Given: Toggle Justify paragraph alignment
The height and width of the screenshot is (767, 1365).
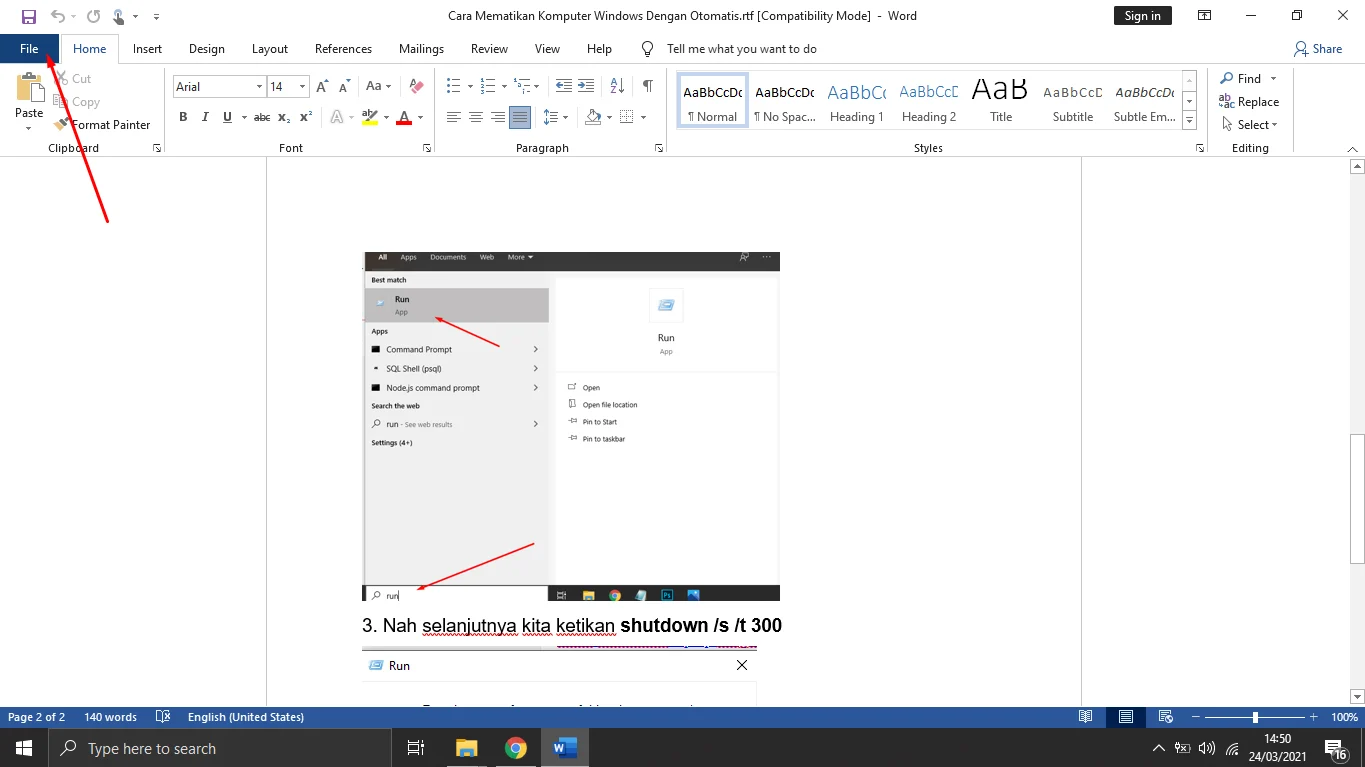Looking at the screenshot, I should point(520,117).
